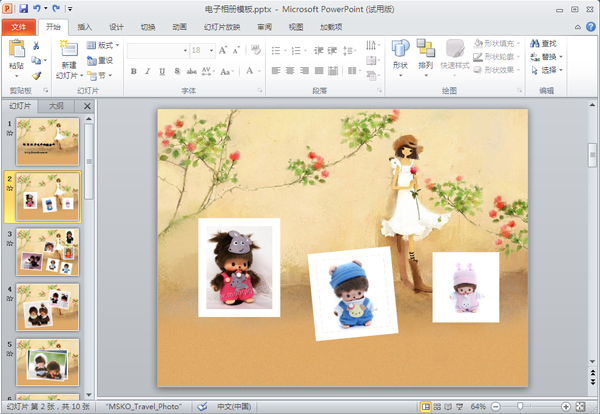Screen dimensions: 600x414
Task: Toggle strikethrough formatting
Action: [191, 71]
